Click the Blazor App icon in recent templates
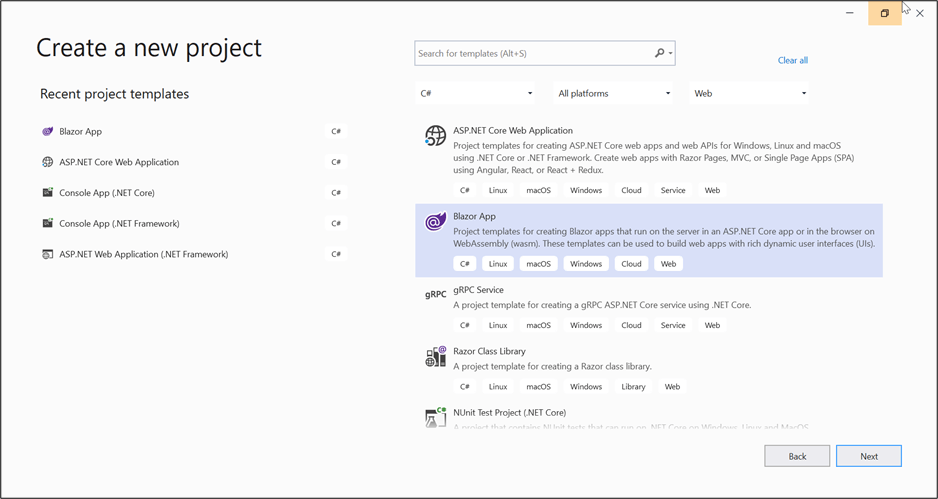This screenshot has height=499, width=938. tap(47, 131)
